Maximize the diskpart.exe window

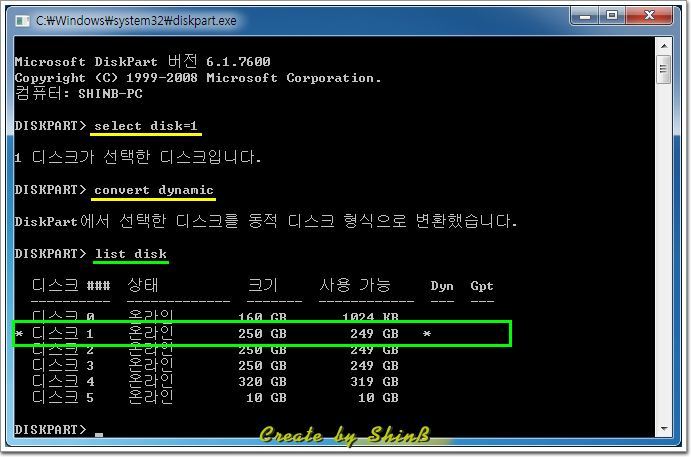pyautogui.click(x=612, y=16)
